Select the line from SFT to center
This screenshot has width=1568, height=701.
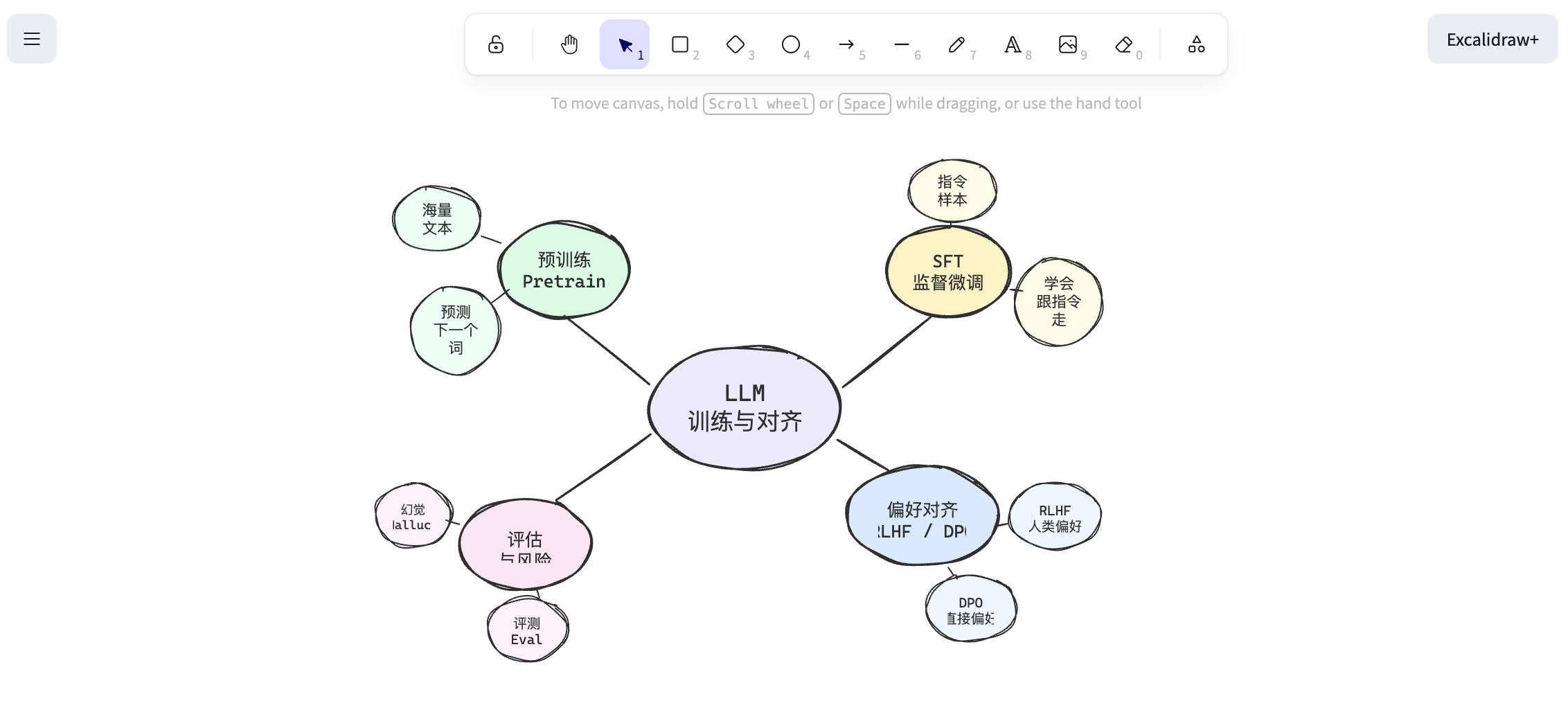tap(887, 352)
